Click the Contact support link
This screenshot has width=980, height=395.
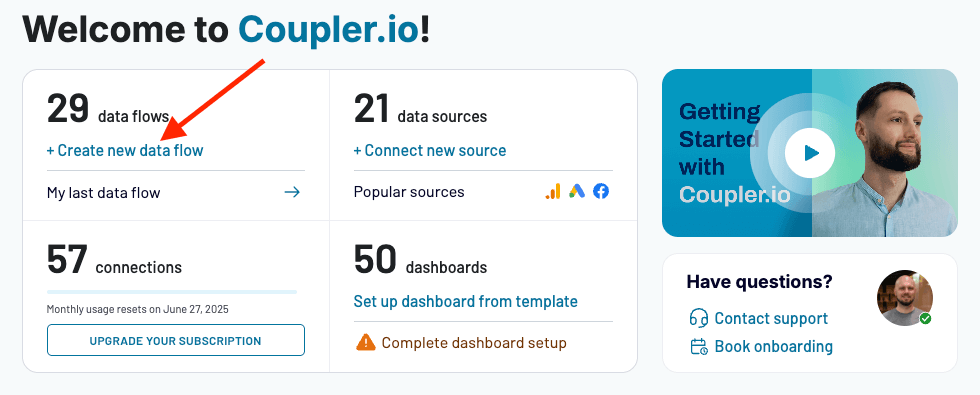pos(771,318)
